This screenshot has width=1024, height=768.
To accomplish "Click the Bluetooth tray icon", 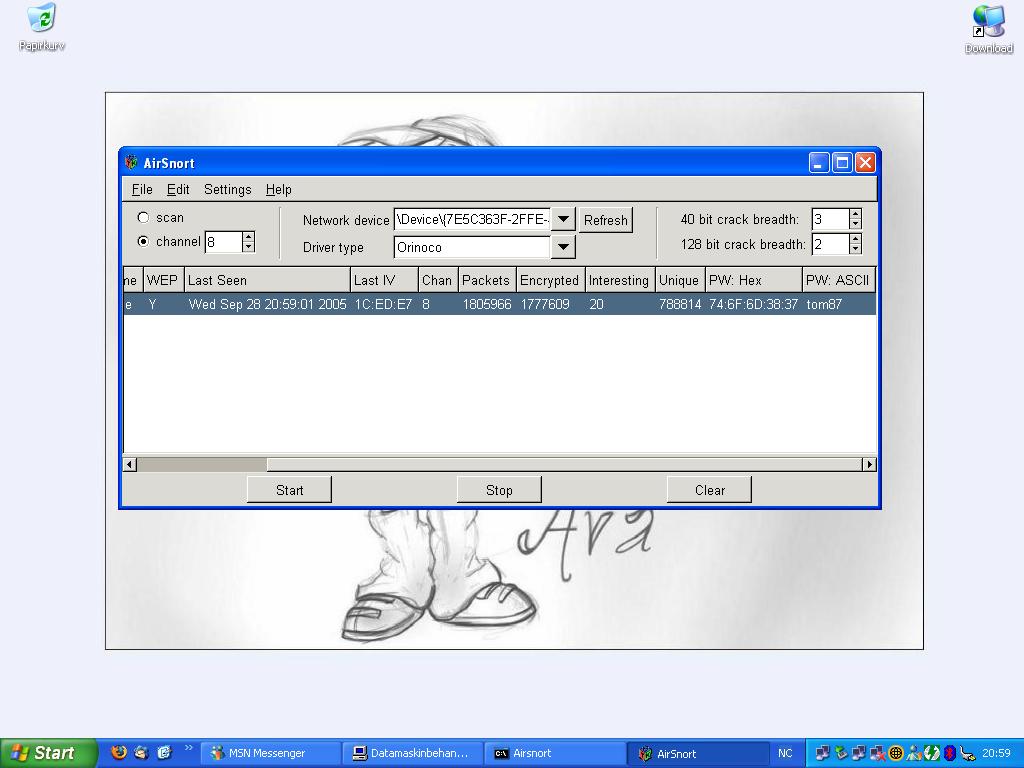I will click(x=950, y=753).
